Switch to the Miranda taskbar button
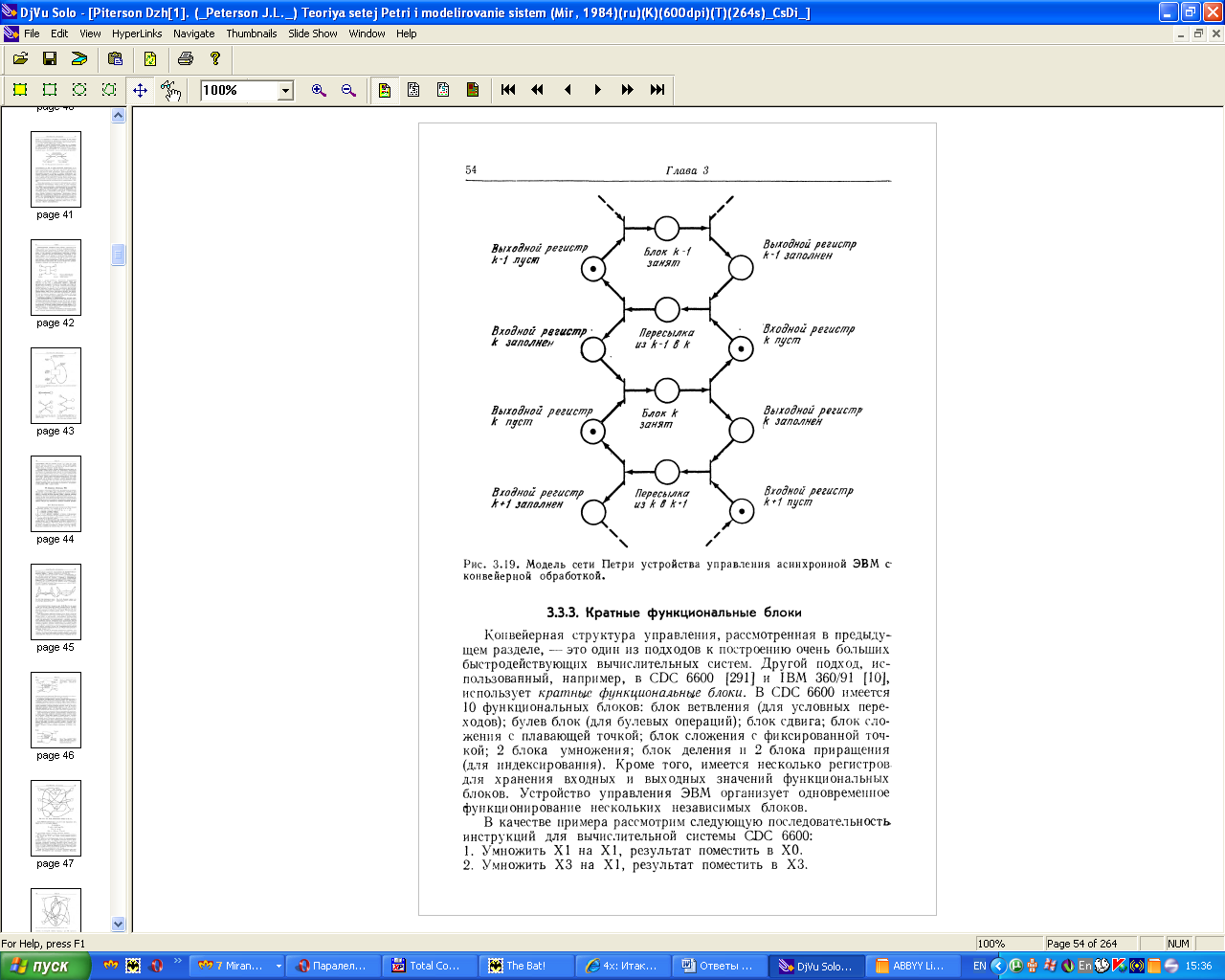The width and height of the screenshot is (1225, 980). (x=239, y=966)
